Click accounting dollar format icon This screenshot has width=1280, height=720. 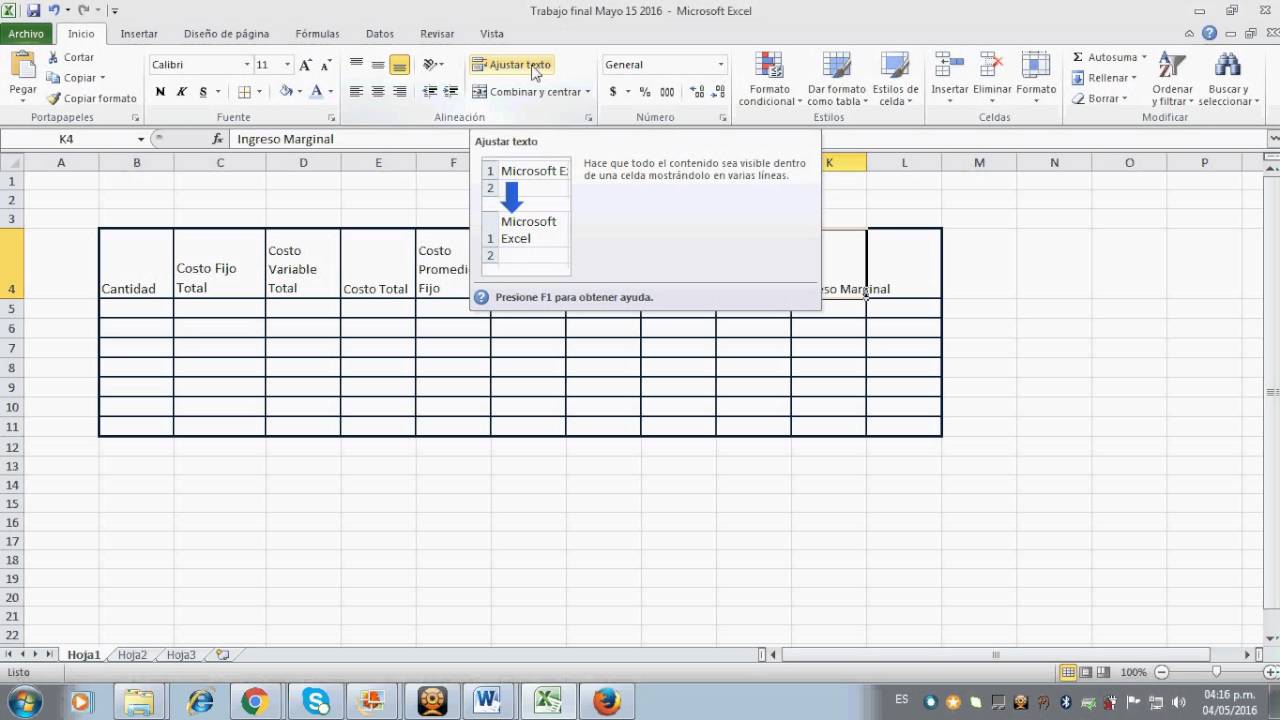click(x=613, y=92)
